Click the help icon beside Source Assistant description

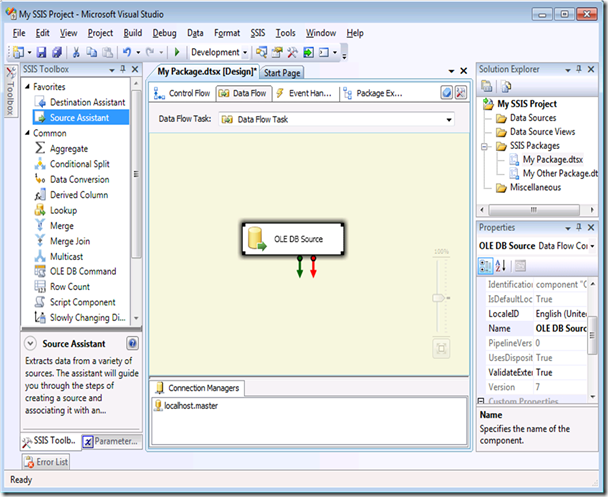[132, 343]
